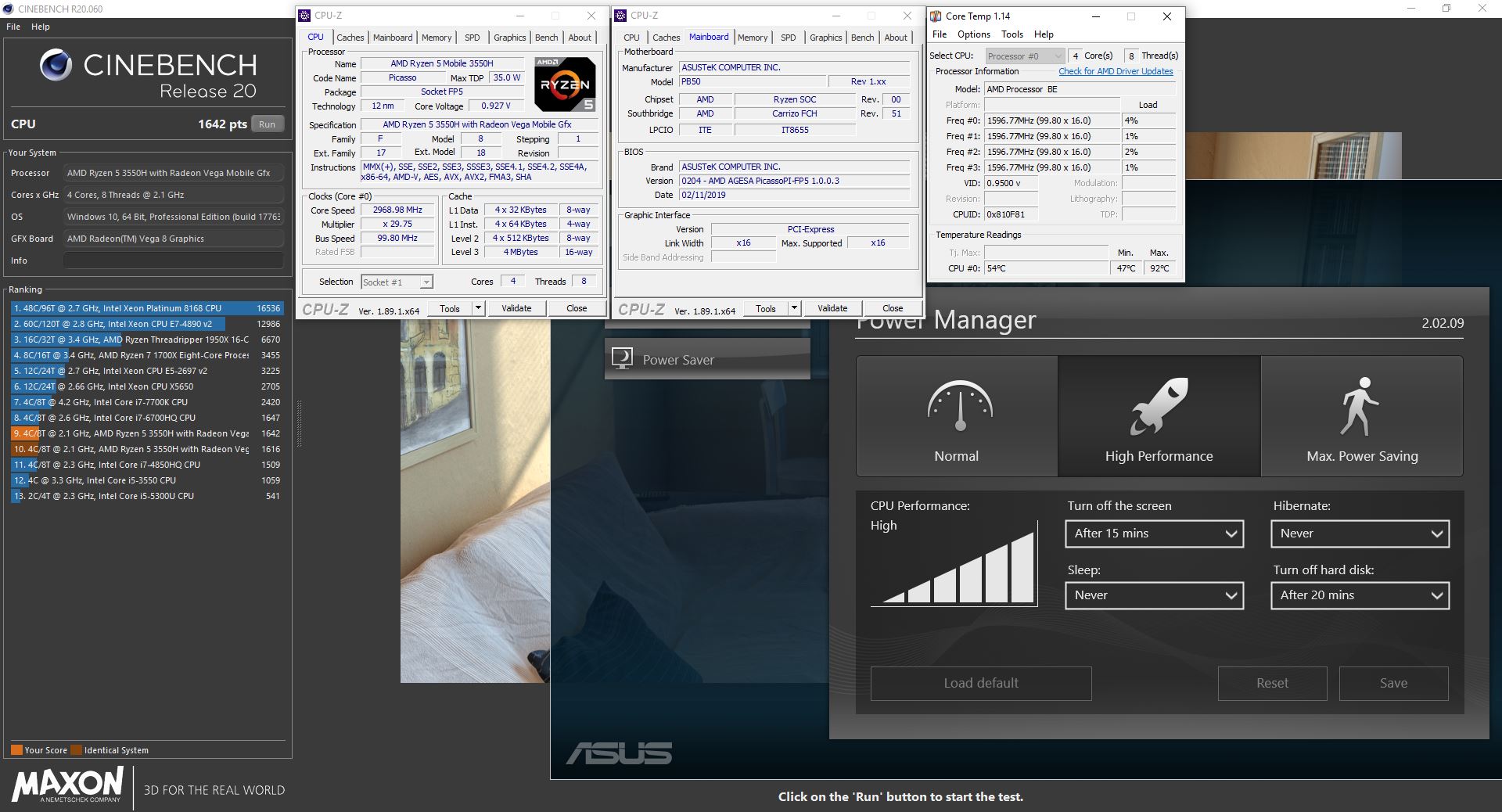Click the Ryzen 5 logo in CPU-Z
This screenshot has width=1502, height=812.
pyautogui.click(x=565, y=84)
